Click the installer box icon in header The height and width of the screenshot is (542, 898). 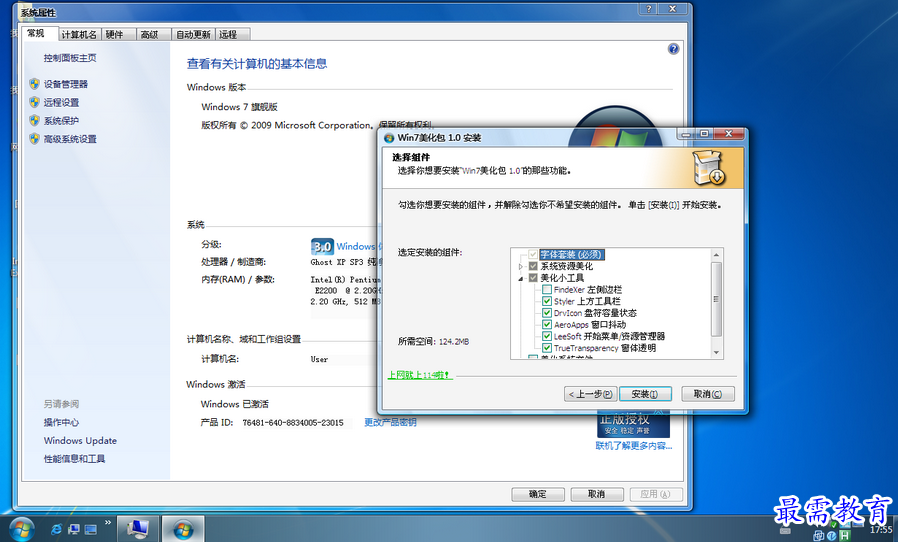pyautogui.click(x=709, y=168)
